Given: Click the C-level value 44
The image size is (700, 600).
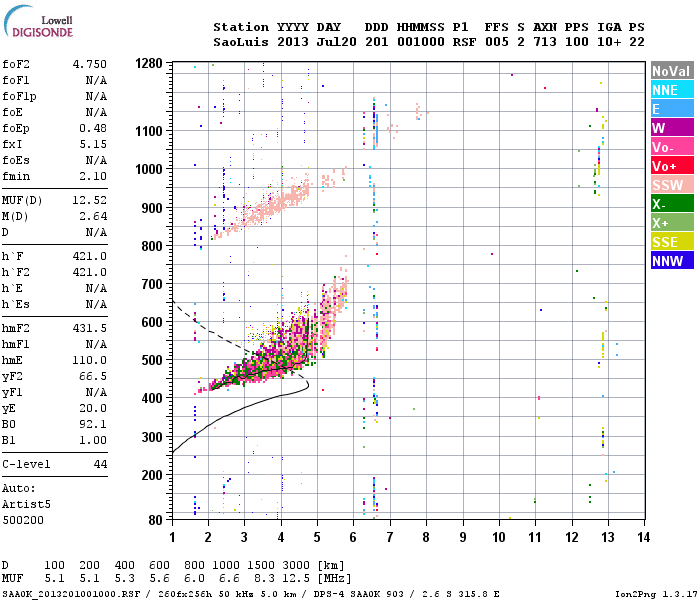Looking at the screenshot, I should click(x=100, y=464).
